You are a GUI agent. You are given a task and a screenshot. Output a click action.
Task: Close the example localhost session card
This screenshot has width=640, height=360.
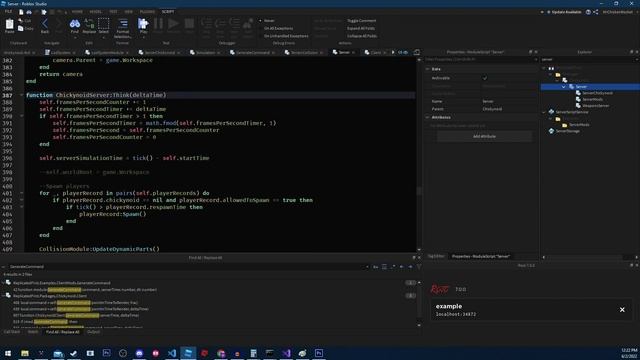622,310
